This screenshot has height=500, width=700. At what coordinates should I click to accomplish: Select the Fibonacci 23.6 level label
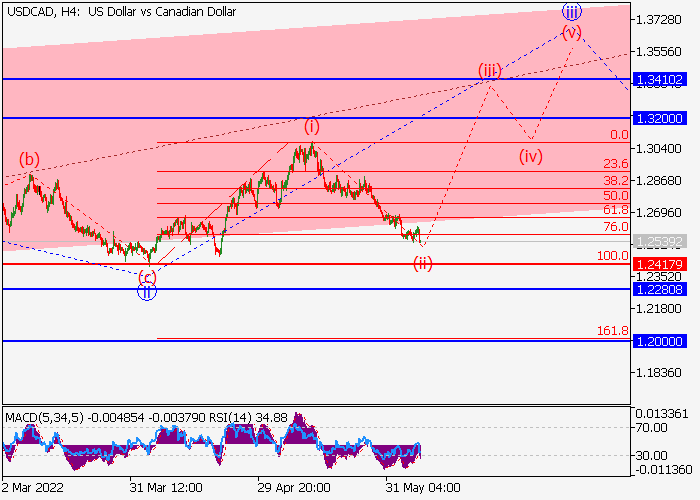pyautogui.click(x=616, y=164)
